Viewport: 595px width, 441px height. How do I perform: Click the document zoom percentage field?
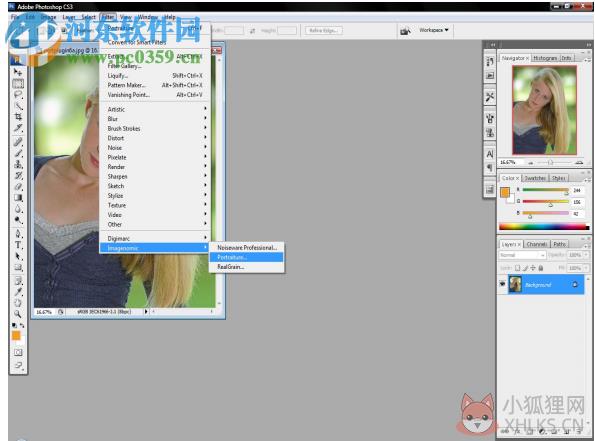pos(44,312)
